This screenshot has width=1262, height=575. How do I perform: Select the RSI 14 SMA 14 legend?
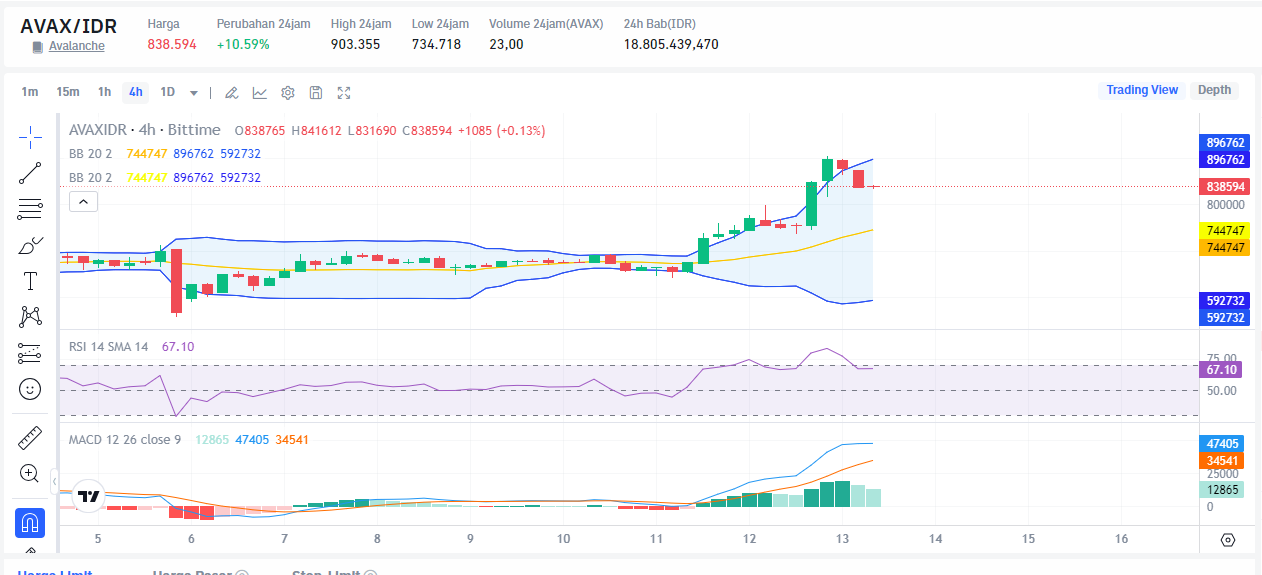[x=108, y=346]
